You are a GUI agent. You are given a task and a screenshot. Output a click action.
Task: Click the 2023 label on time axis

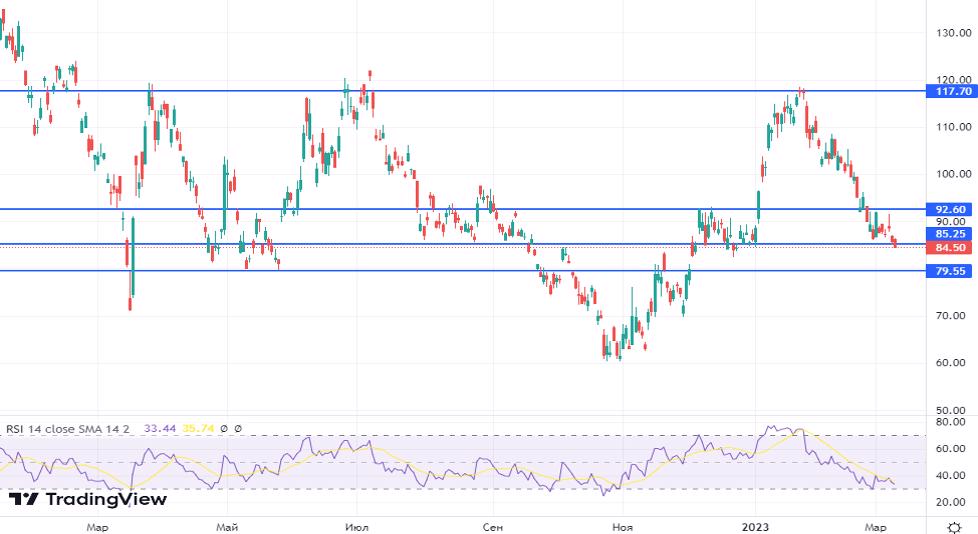(755, 526)
